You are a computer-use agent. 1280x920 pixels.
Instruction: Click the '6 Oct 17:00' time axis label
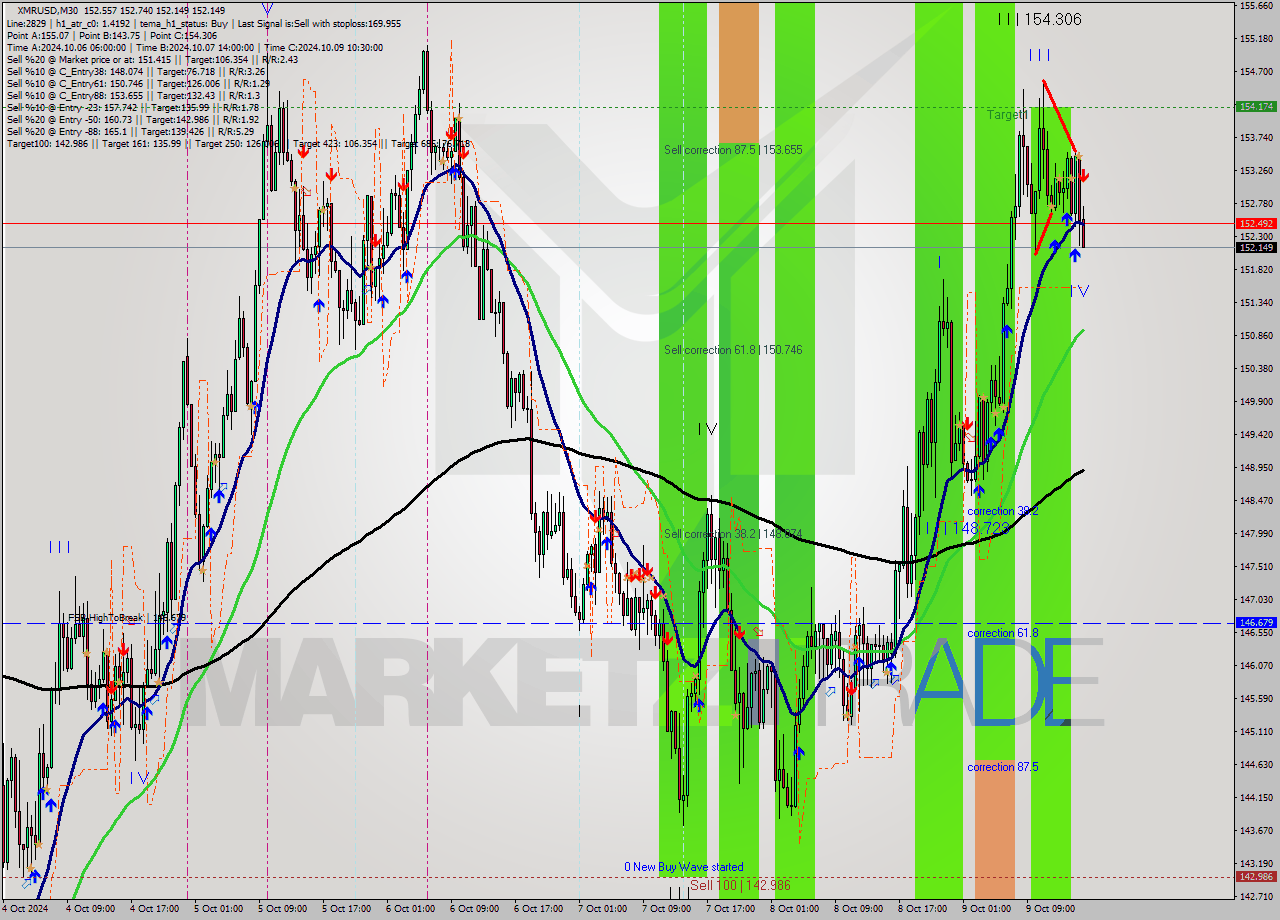pyautogui.click(x=540, y=909)
